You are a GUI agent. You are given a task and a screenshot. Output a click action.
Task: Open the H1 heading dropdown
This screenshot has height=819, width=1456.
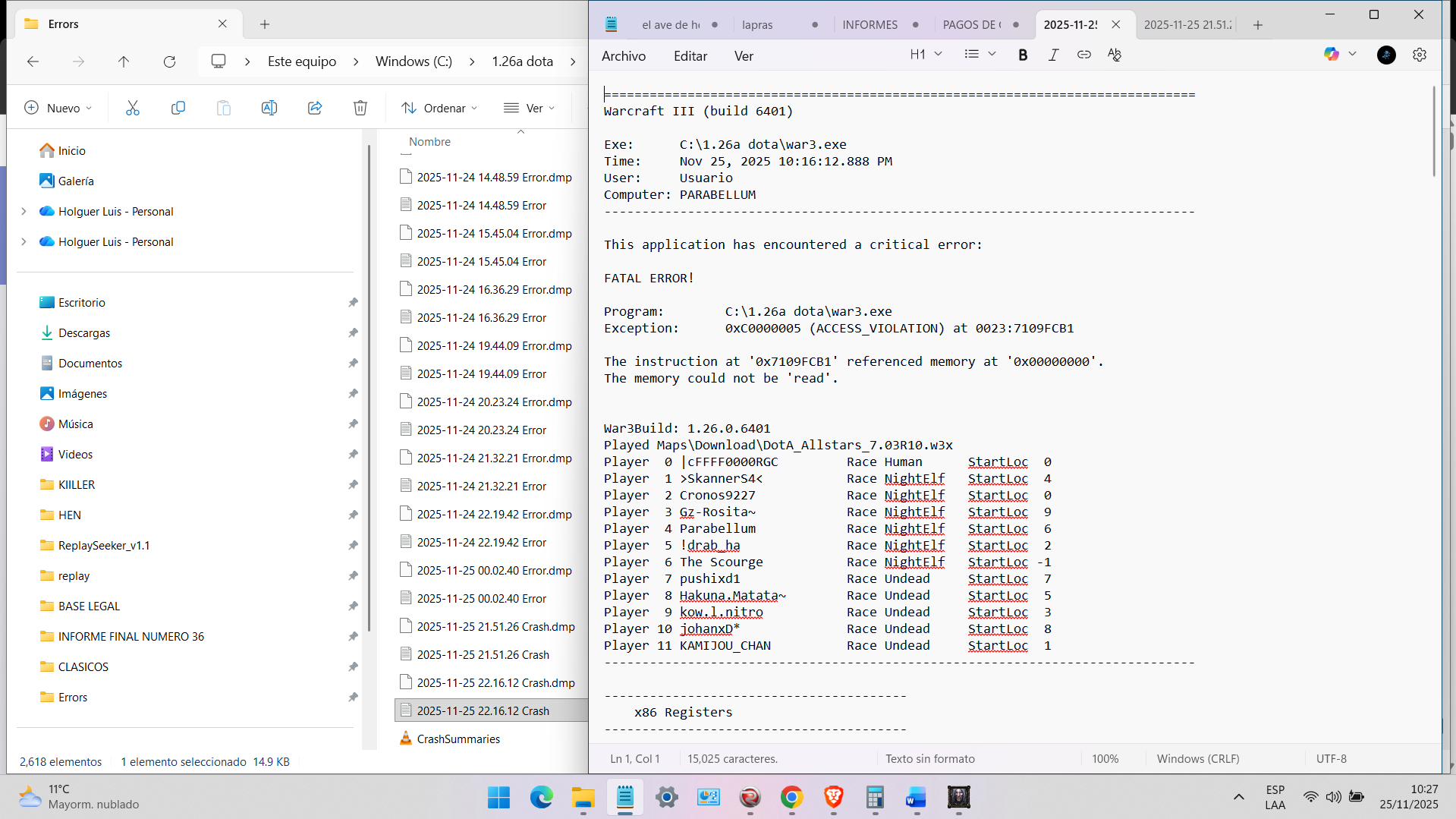click(x=926, y=54)
